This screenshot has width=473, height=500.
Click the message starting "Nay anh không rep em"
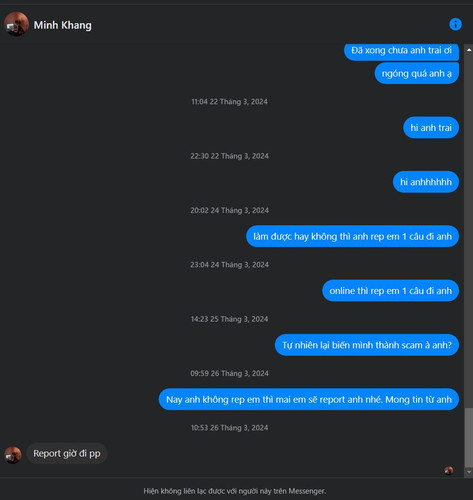click(x=309, y=399)
